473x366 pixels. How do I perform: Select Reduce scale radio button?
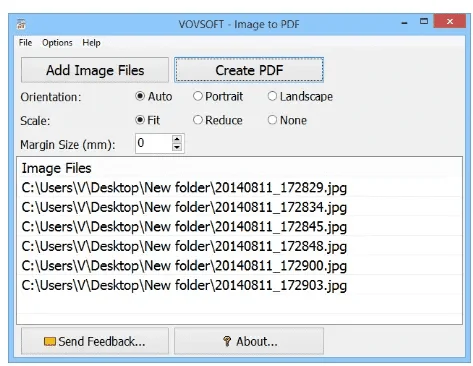(x=198, y=120)
